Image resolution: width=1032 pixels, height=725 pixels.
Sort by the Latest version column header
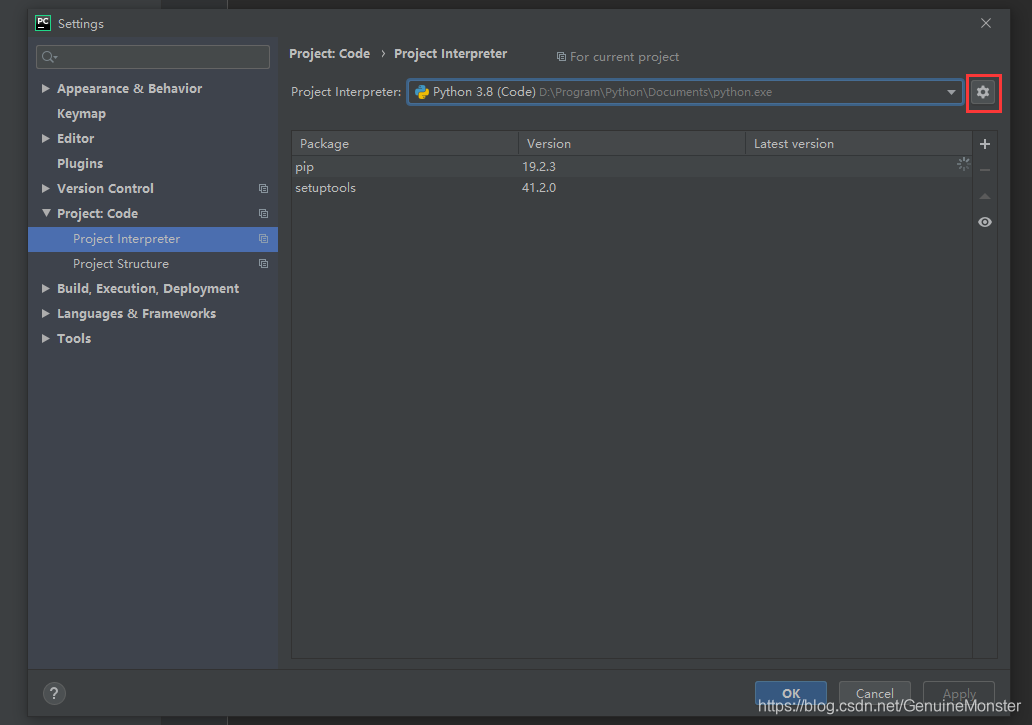point(859,143)
